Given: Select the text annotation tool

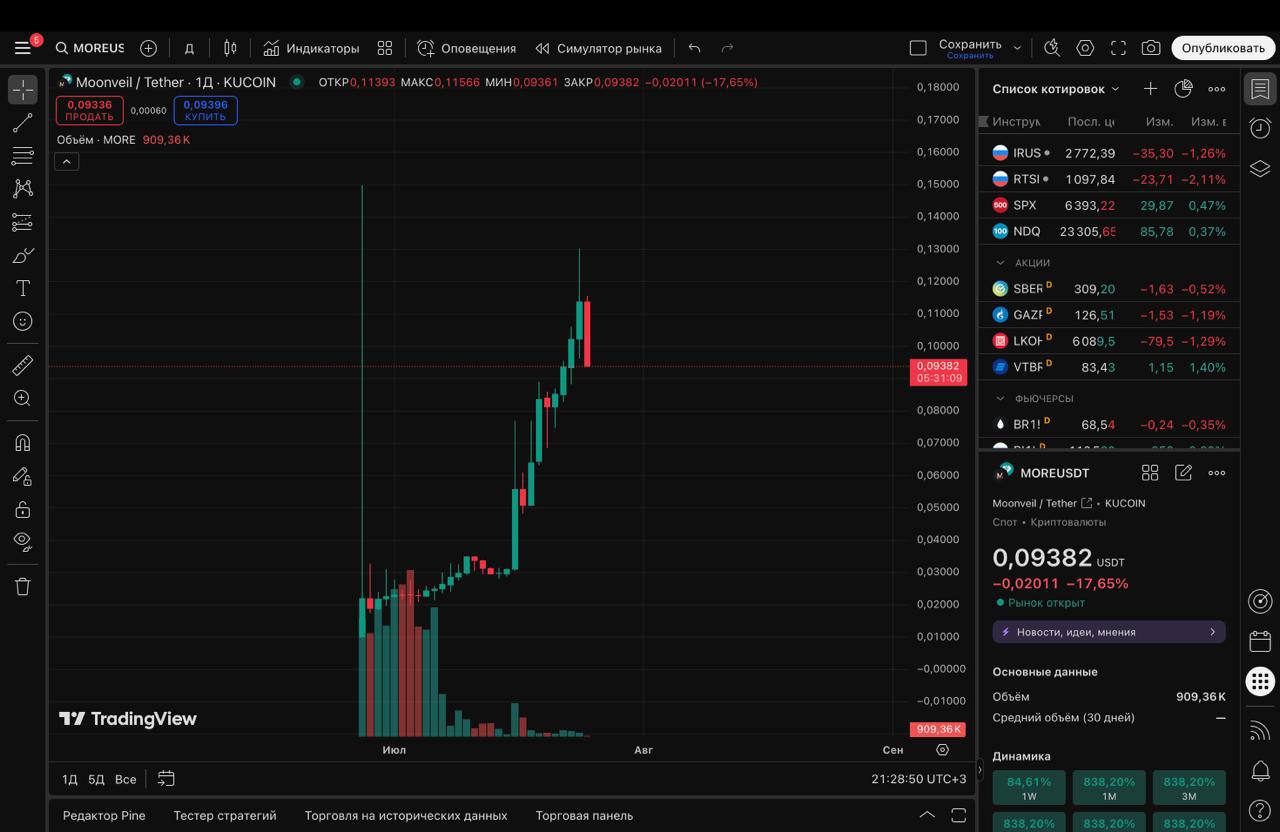Looking at the screenshot, I should coord(23,288).
